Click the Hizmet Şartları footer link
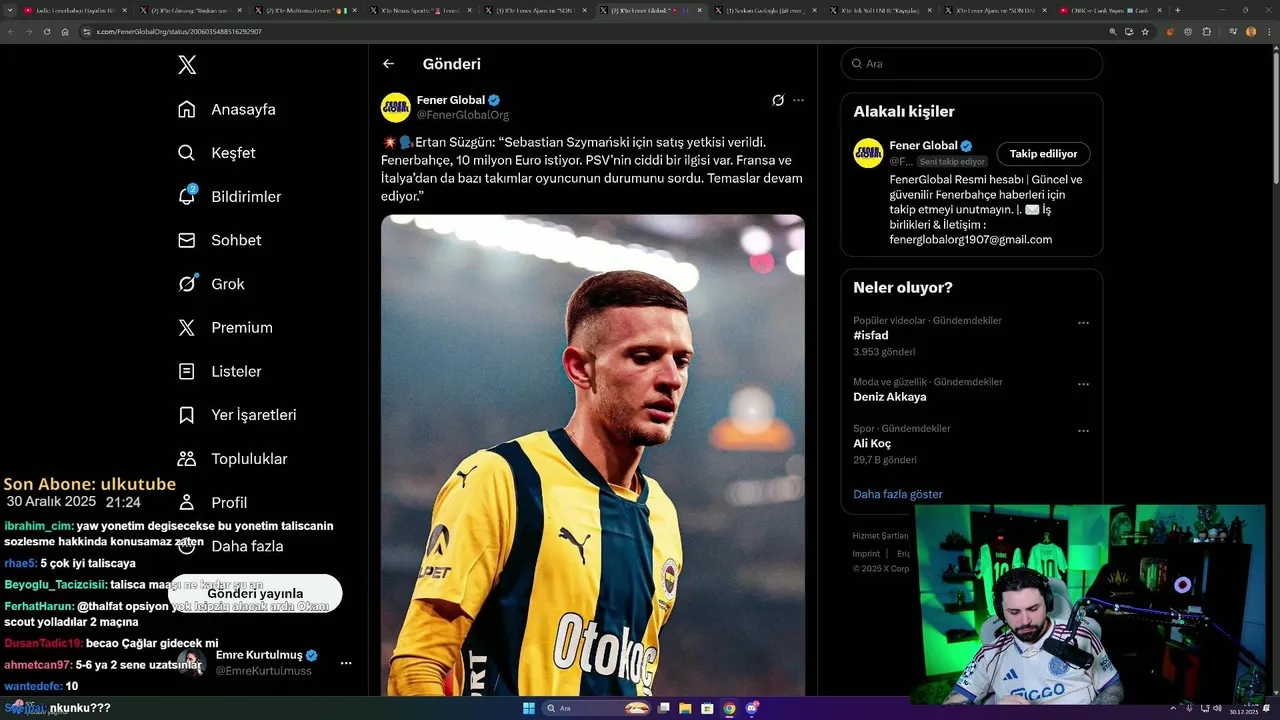Screen dimensions: 1280x720 tap(881, 536)
